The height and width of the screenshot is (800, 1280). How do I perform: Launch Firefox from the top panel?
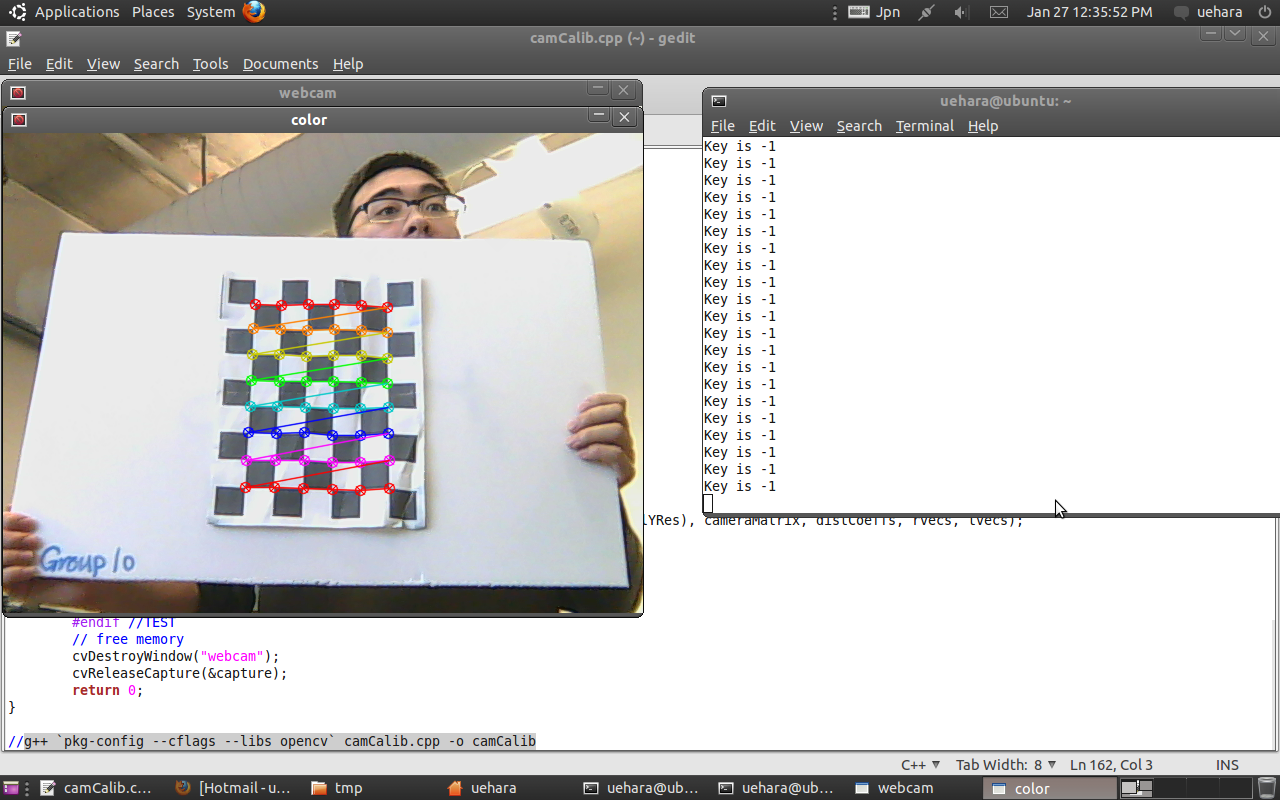click(254, 12)
